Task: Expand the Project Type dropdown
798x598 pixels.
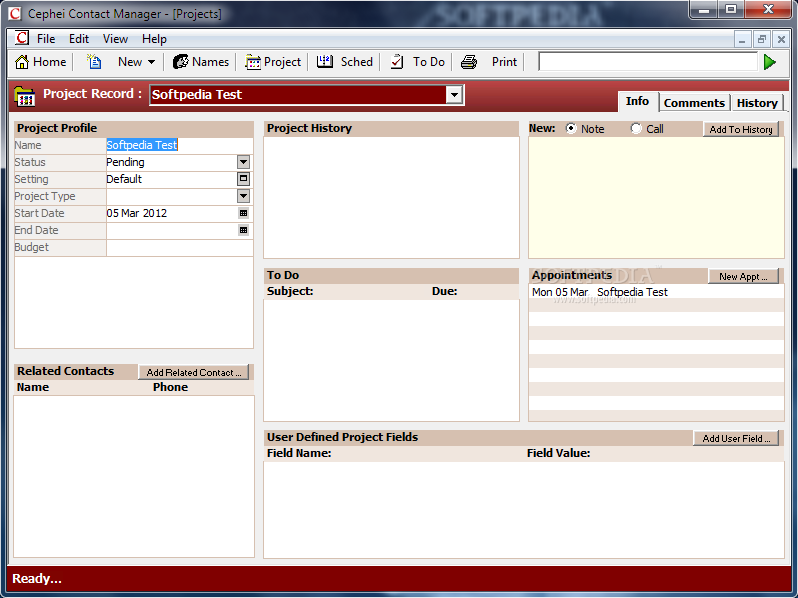Action: [x=243, y=196]
